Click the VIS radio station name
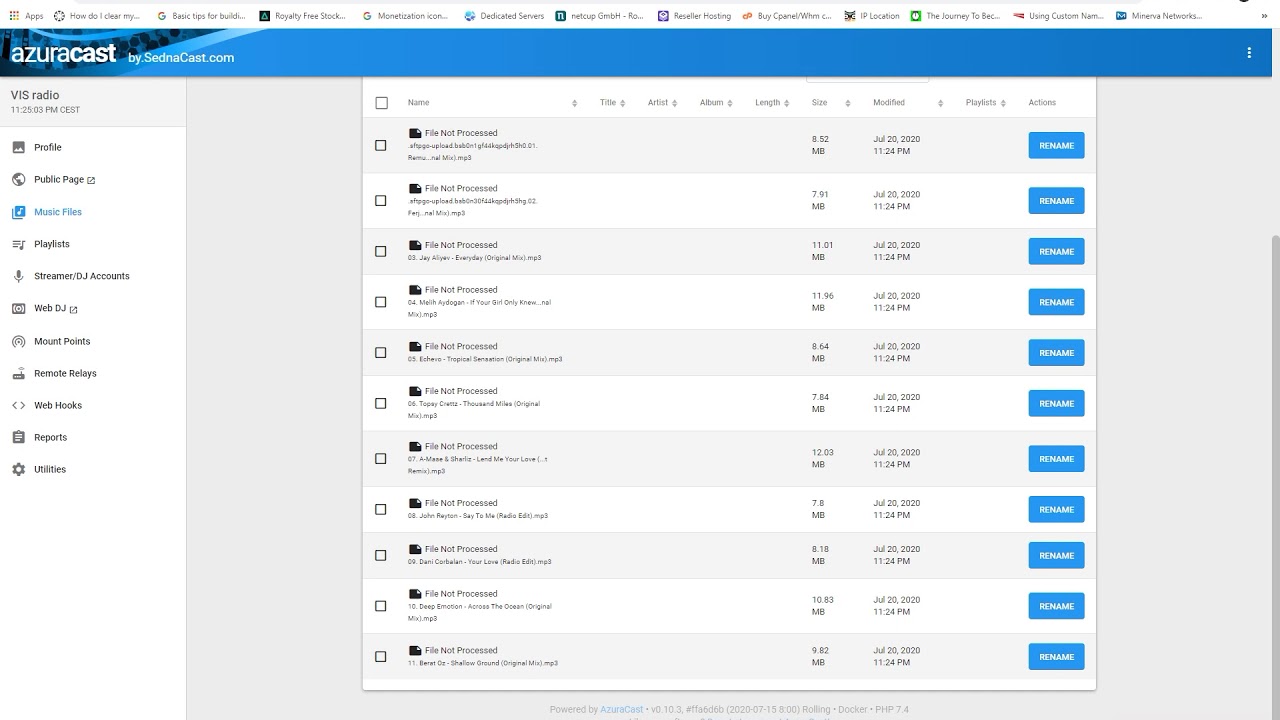This screenshot has height=720, width=1280. tap(35, 95)
